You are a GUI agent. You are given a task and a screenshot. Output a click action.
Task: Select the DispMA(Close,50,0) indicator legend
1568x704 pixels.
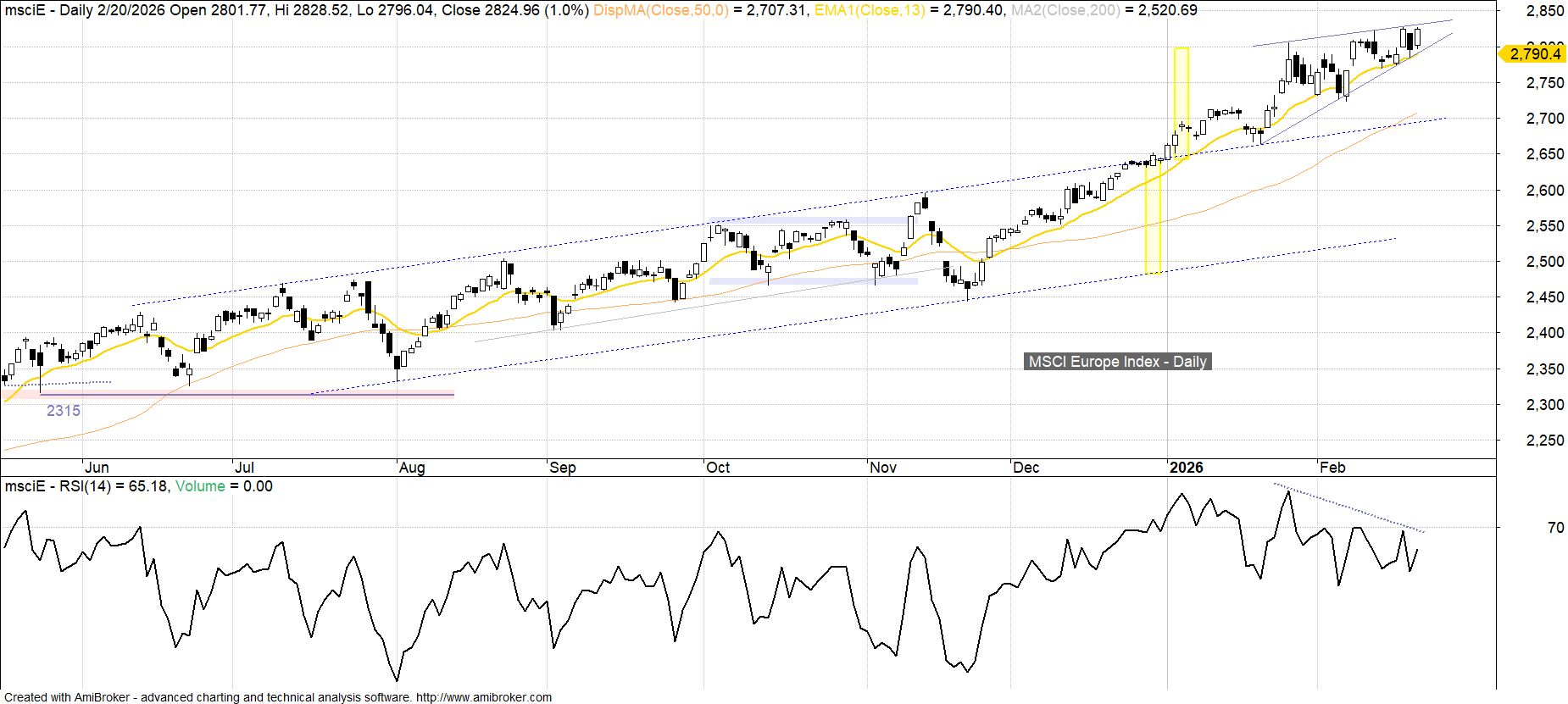tap(660, 10)
